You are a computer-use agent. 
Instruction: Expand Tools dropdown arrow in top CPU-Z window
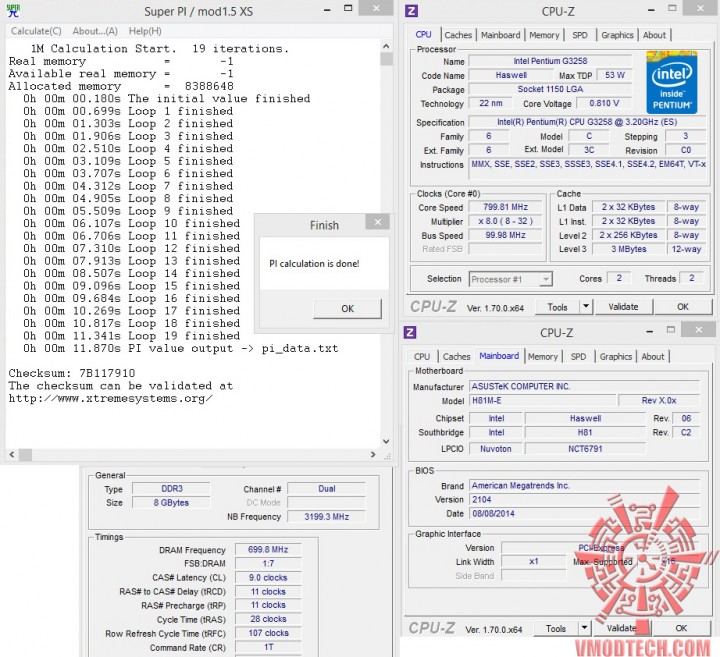(x=586, y=307)
